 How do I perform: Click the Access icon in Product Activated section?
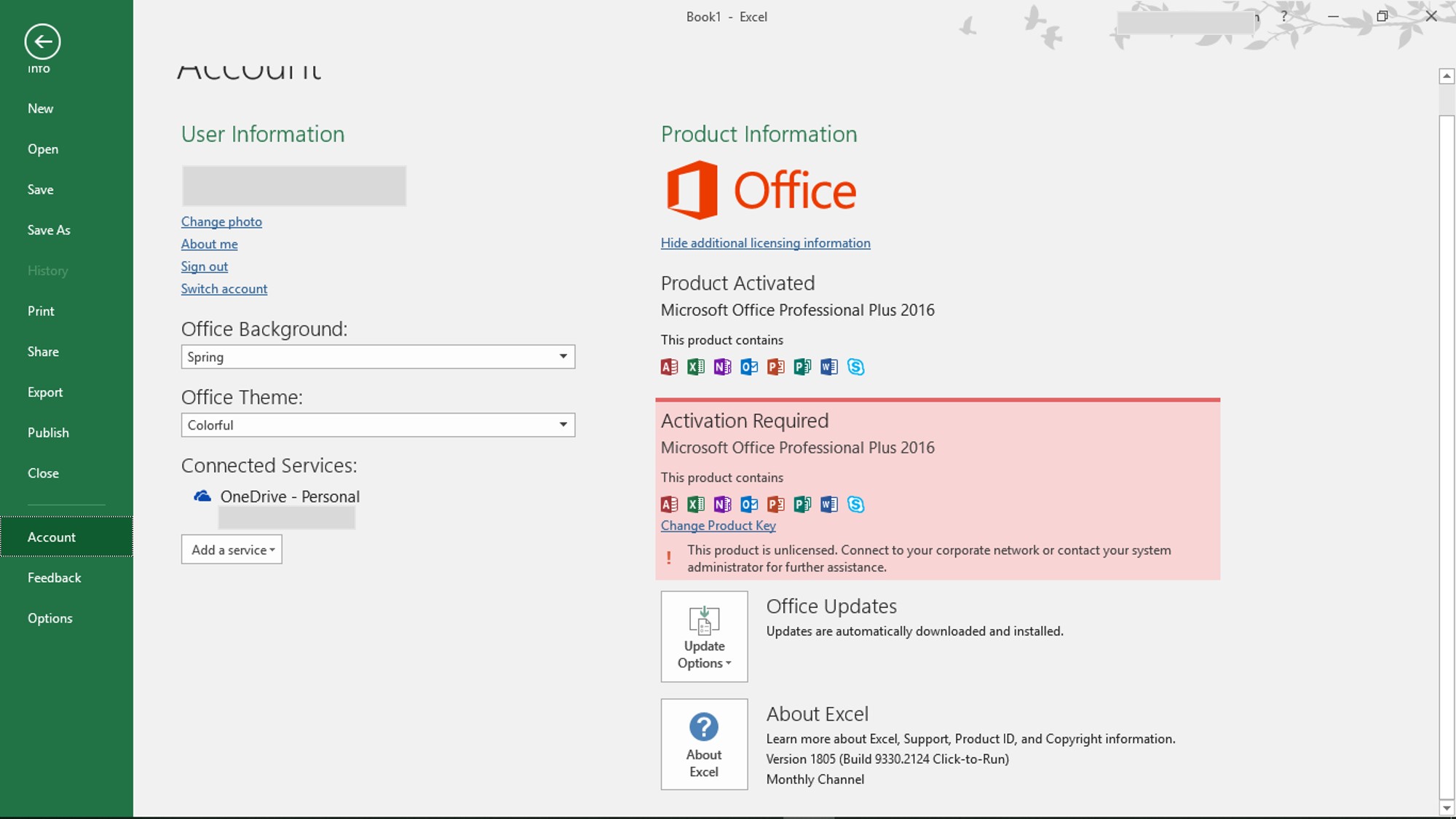click(669, 367)
